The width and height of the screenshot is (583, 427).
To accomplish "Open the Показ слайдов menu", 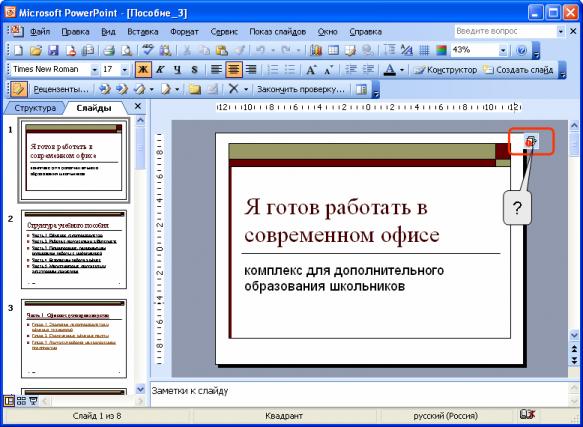I will point(277,32).
